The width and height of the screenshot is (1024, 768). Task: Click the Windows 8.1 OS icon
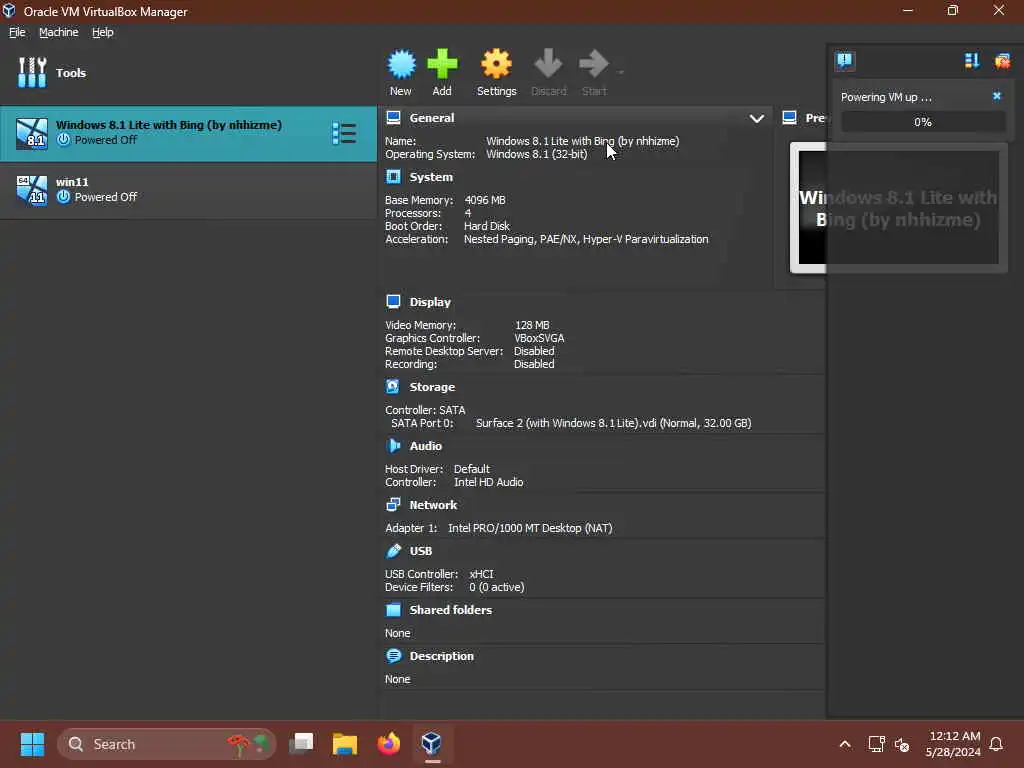click(32, 134)
